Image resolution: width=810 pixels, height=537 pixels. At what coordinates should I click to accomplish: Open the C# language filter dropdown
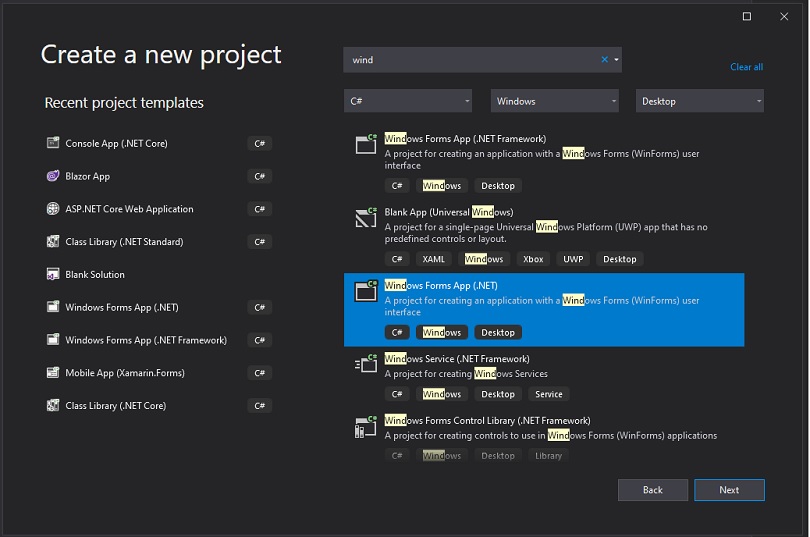tap(408, 101)
